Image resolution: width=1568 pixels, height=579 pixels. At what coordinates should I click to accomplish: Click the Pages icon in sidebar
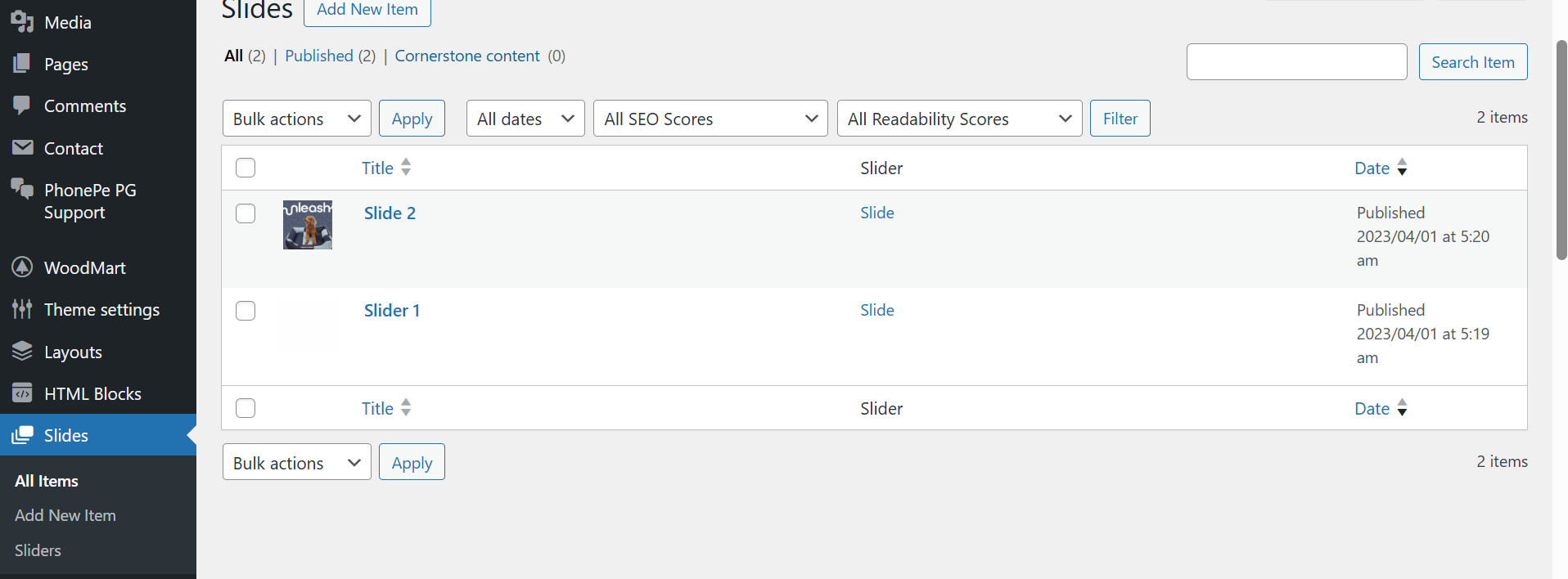(22, 64)
